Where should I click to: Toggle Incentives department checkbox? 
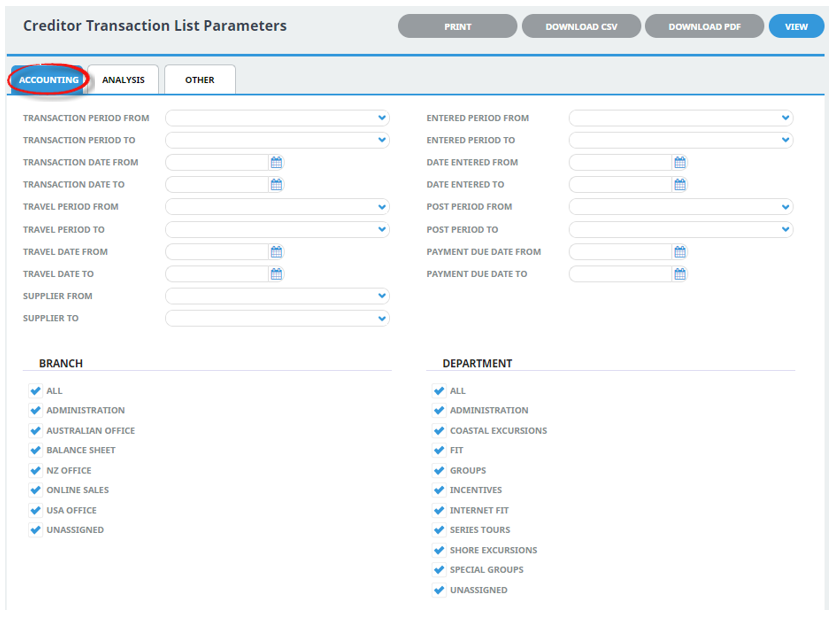(439, 490)
